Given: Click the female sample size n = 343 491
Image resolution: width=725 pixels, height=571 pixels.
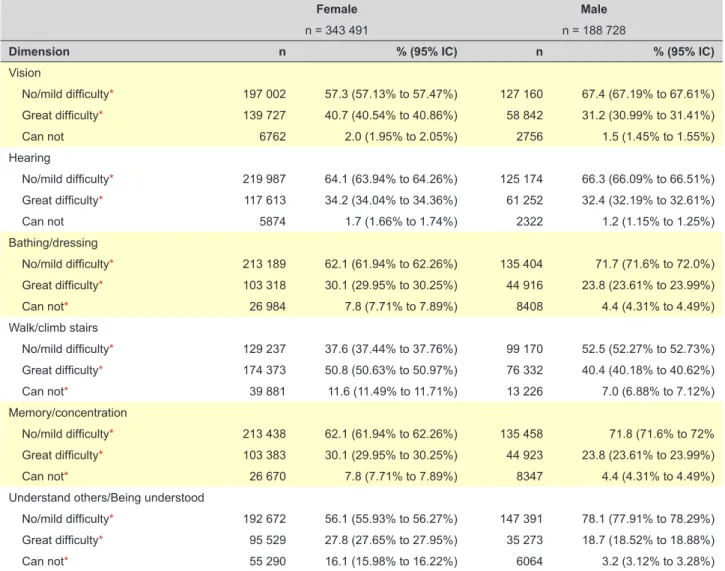Looking at the screenshot, I should coord(337,31).
